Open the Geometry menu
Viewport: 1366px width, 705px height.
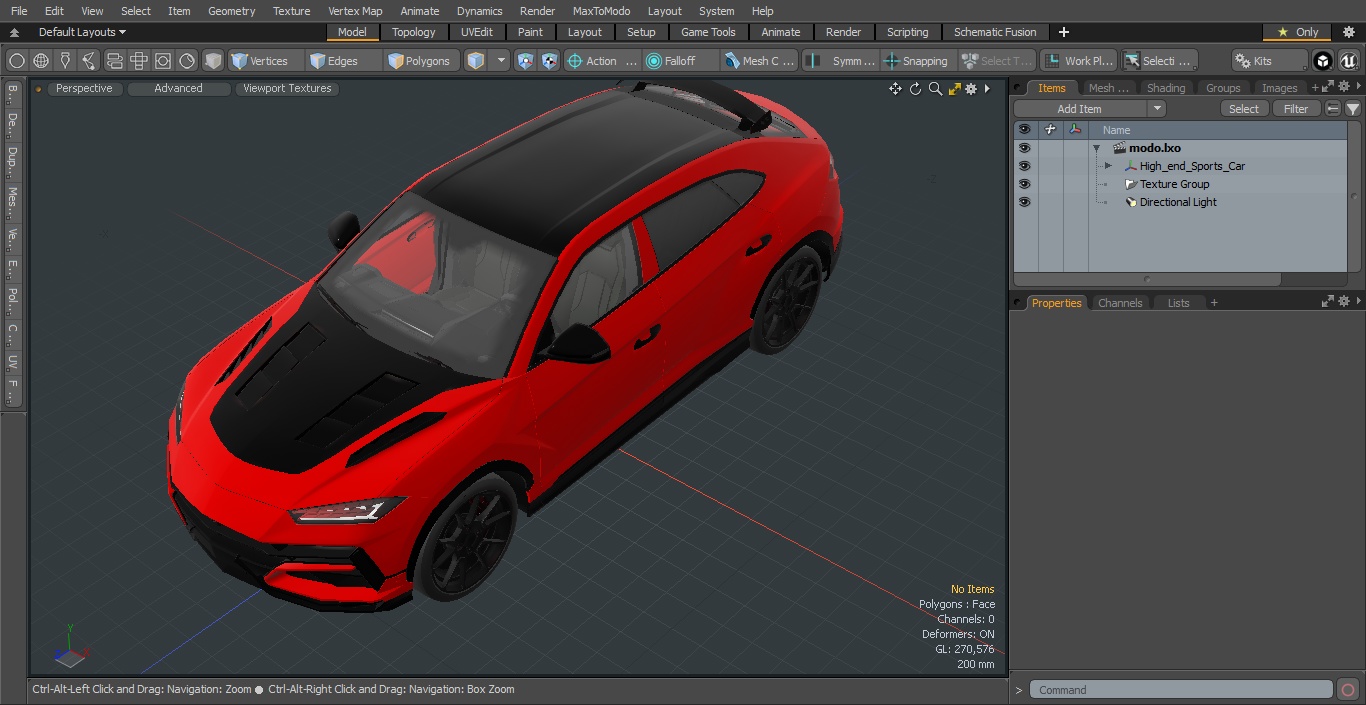click(231, 11)
